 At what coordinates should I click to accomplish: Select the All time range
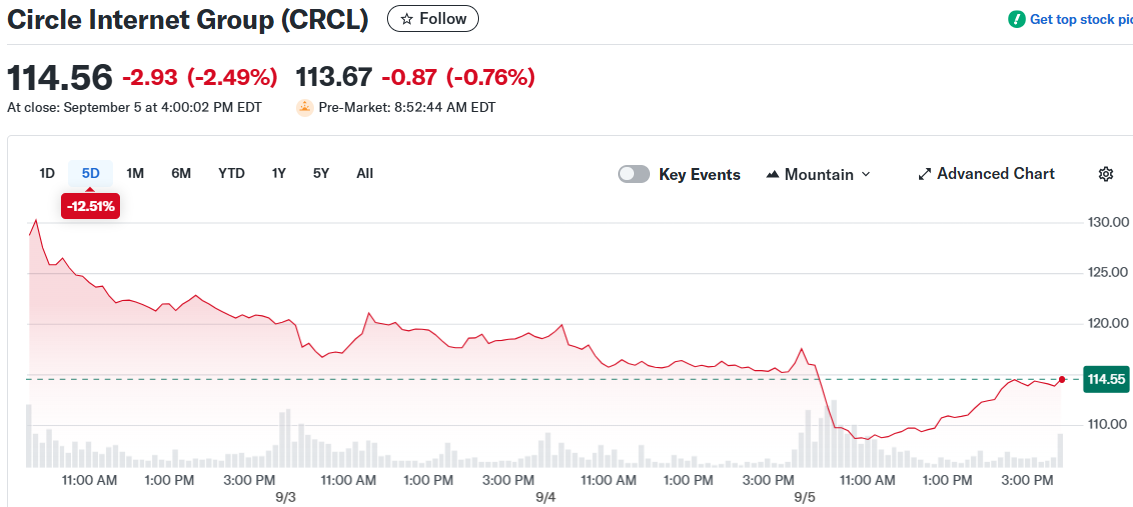[365, 173]
